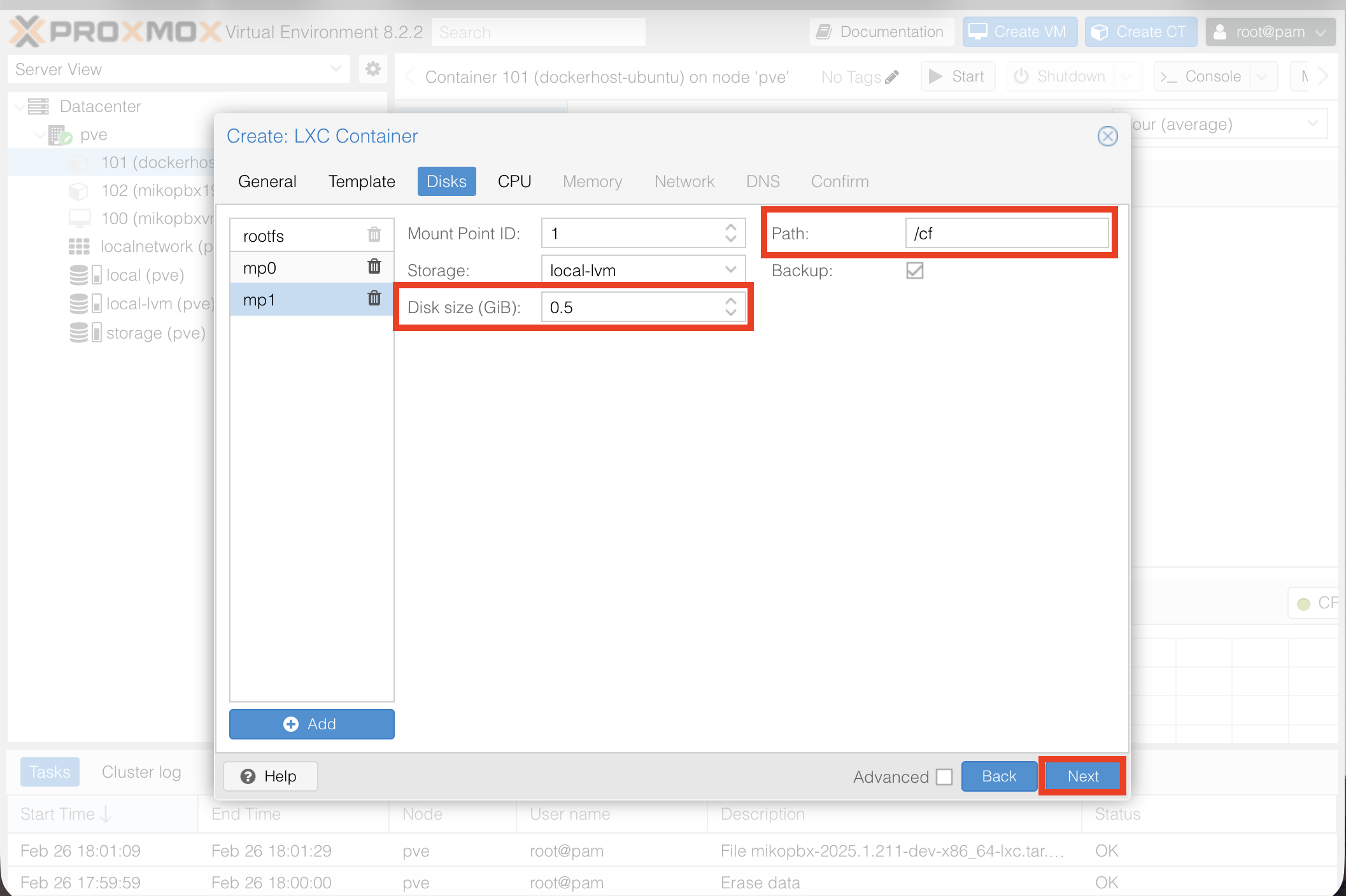Toggle the Backup checkbox
Screen dimensions: 1346x896
[x=914, y=270]
